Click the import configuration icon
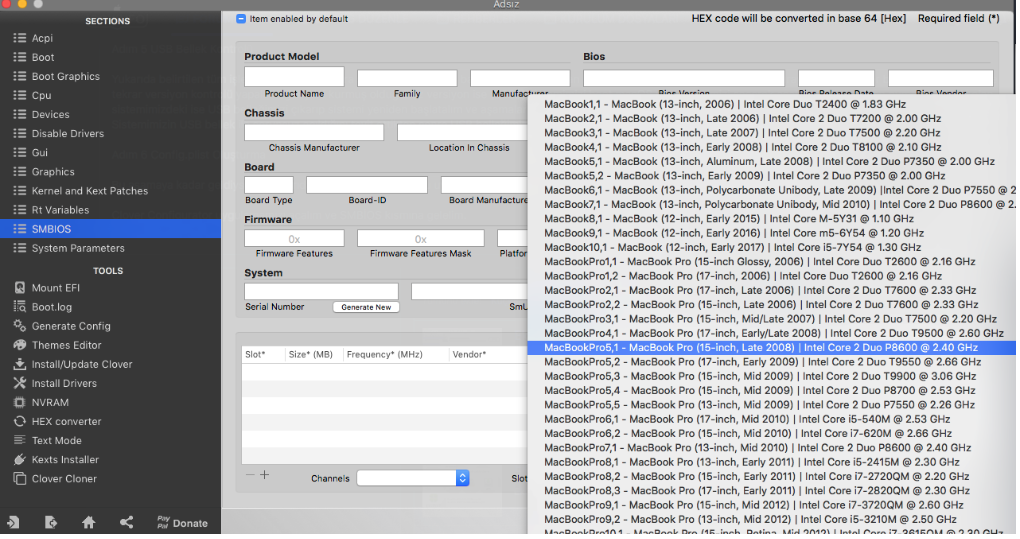Viewport: 1020px width, 539px height. (13, 522)
